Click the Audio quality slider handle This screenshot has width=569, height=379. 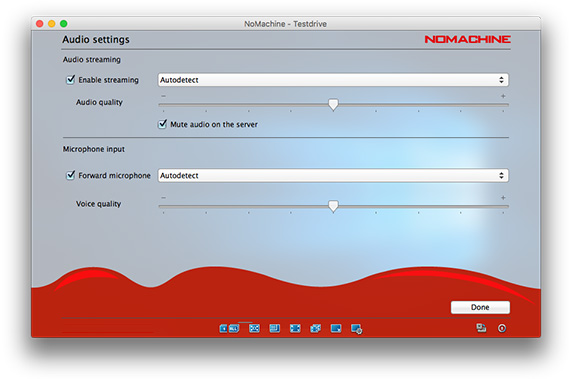tap(333, 105)
